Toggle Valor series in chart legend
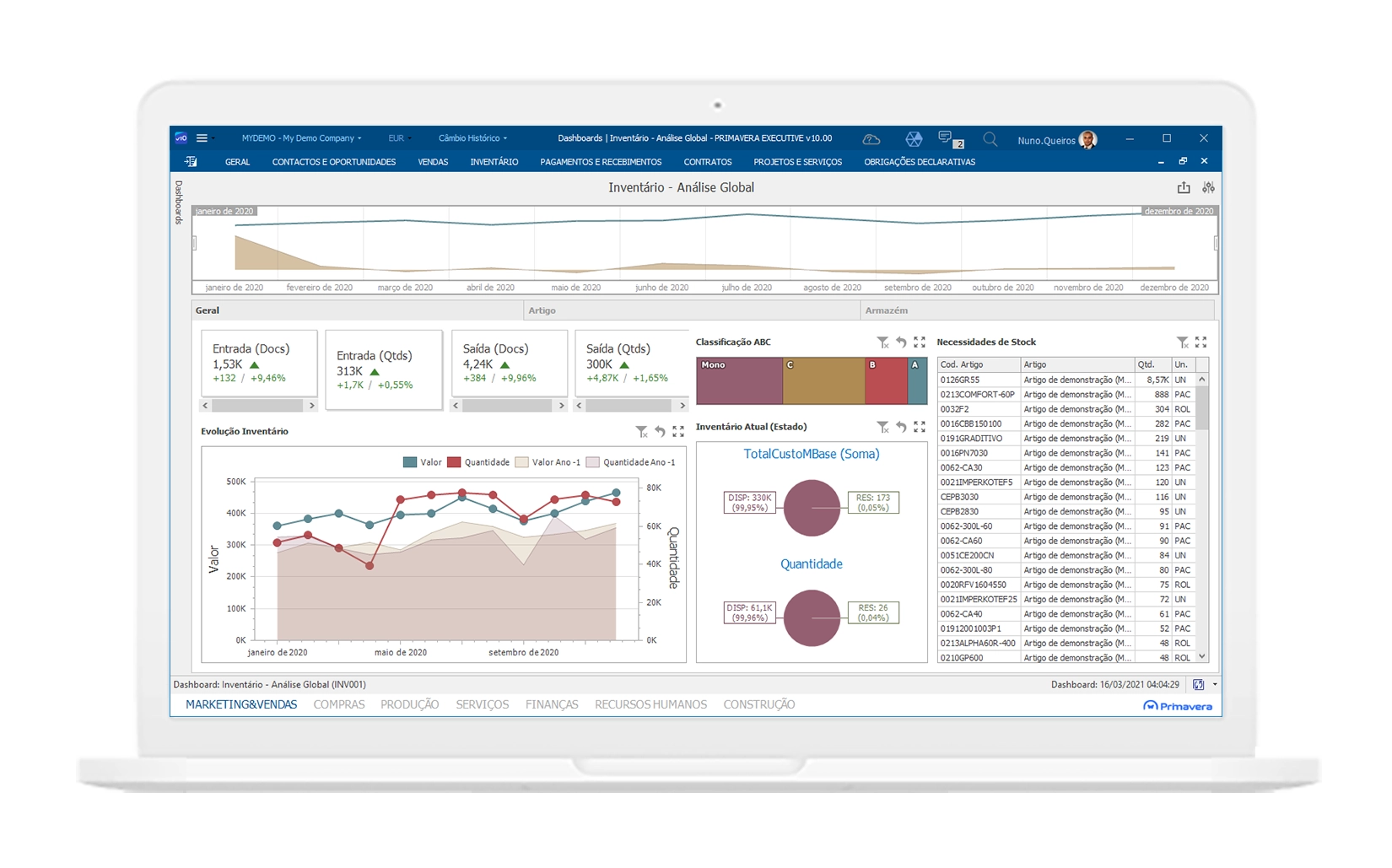 coord(423,462)
